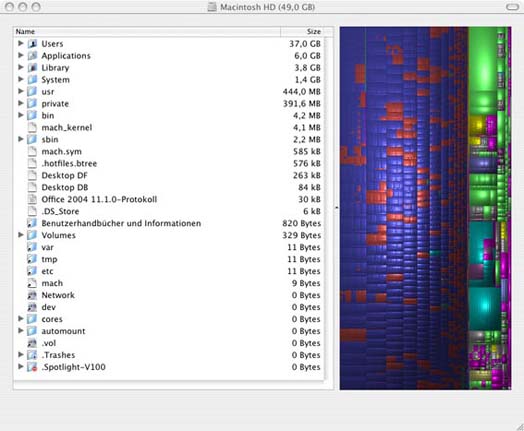
Task: Expand the usr folder disclosure triangle
Action: click(x=20, y=91)
